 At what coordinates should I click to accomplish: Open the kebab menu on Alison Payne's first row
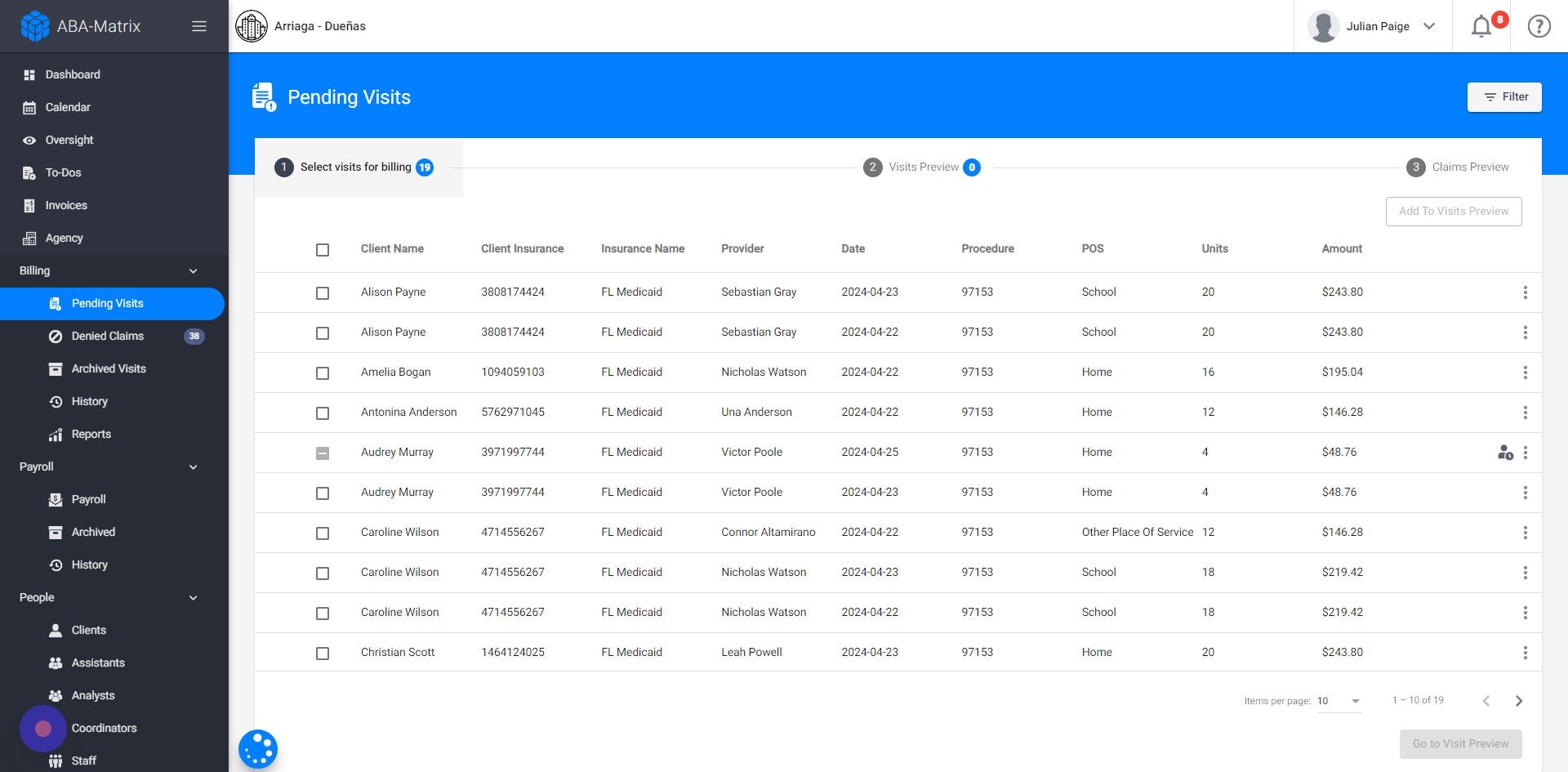tap(1526, 292)
